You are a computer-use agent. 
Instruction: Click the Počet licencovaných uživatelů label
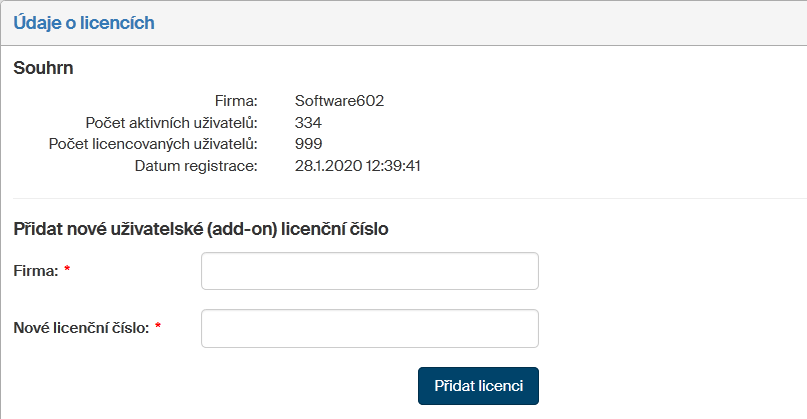(x=153, y=144)
